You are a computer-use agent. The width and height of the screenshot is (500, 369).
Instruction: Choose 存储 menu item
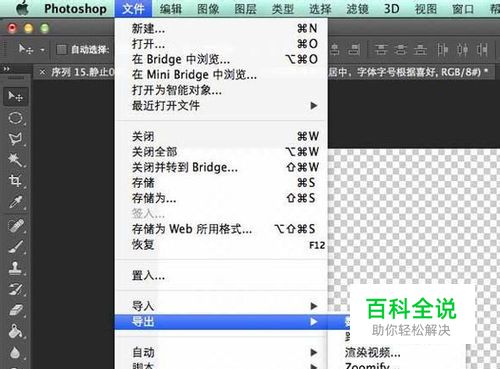[x=221, y=183]
